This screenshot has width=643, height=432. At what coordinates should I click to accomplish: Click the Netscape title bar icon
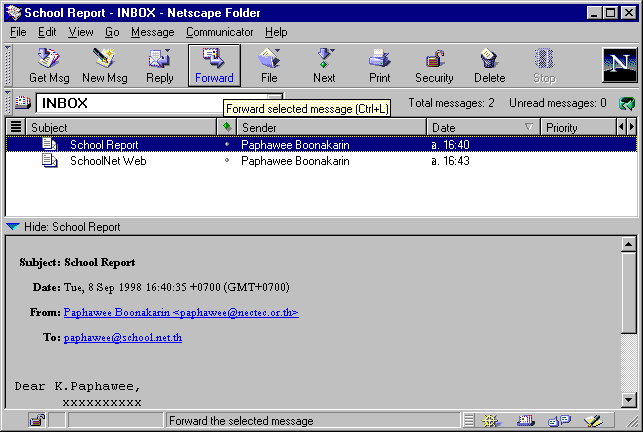point(14,13)
